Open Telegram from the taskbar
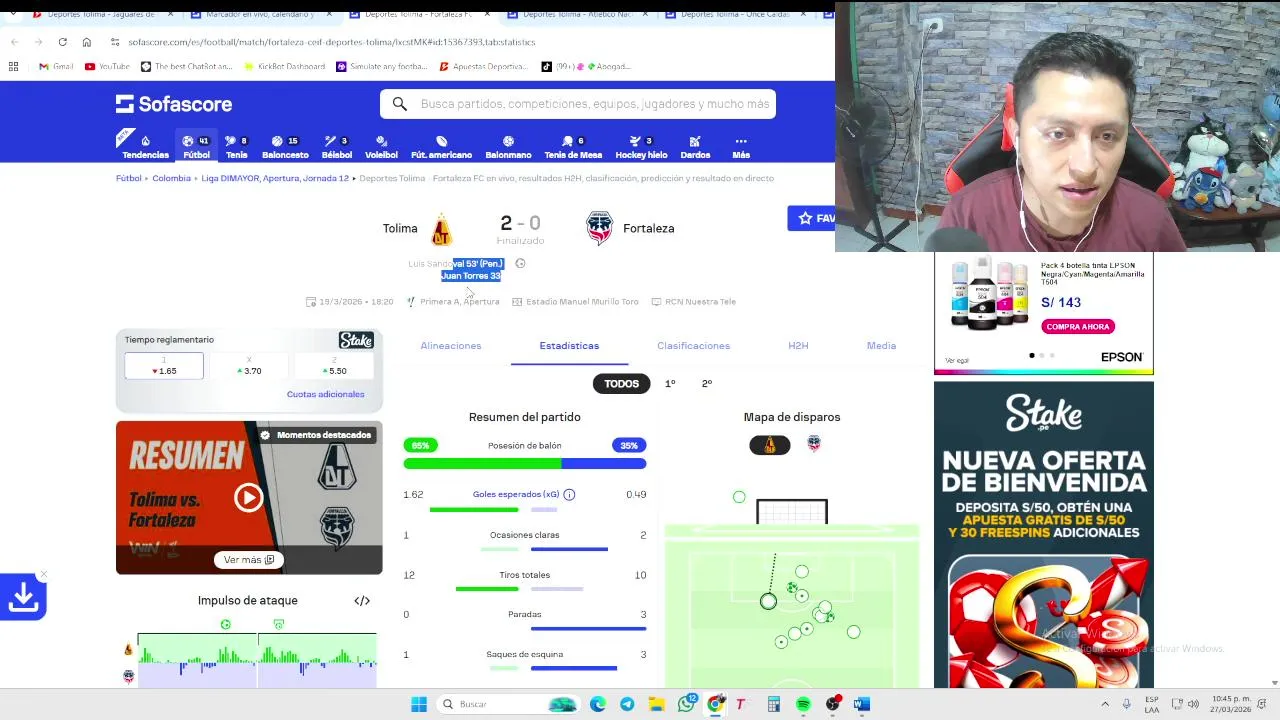 coord(627,704)
